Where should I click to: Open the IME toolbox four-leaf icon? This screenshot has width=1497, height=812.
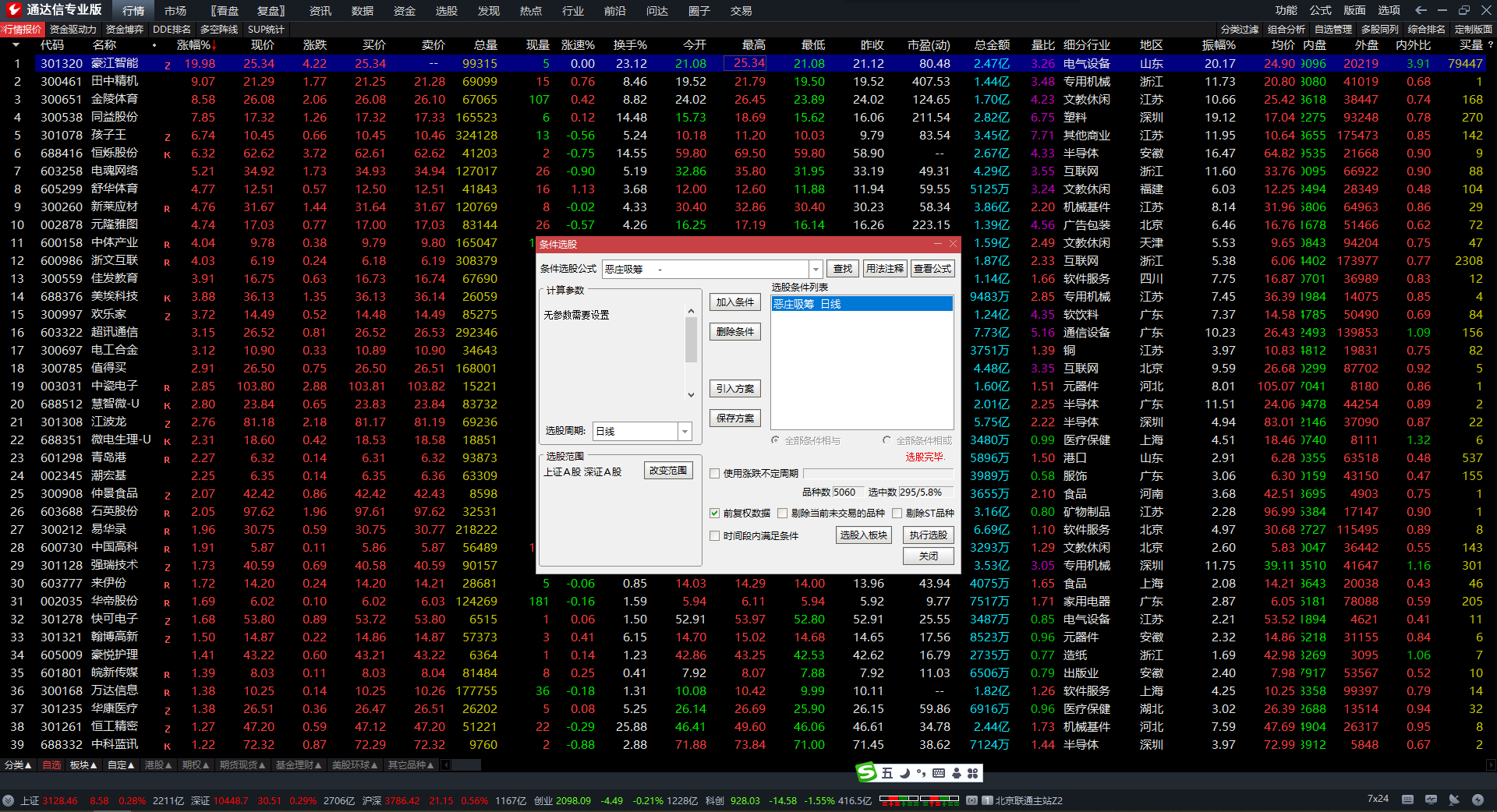[x=972, y=773]
